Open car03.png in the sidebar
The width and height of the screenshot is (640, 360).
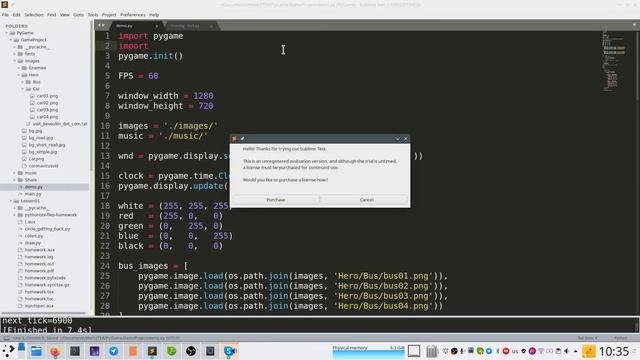coord(47,110)
